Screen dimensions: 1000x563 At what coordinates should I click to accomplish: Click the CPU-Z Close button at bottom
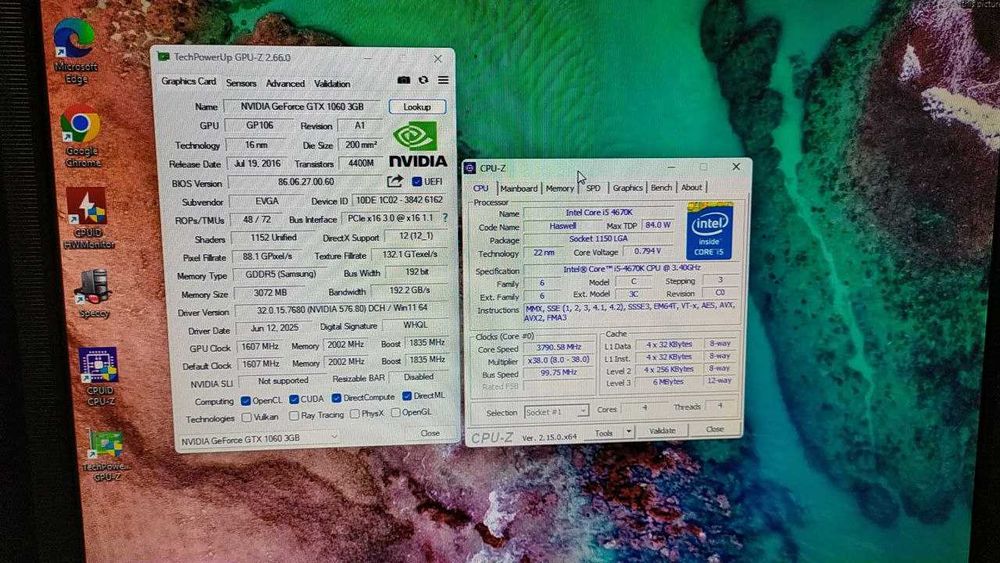click(715, 429)
